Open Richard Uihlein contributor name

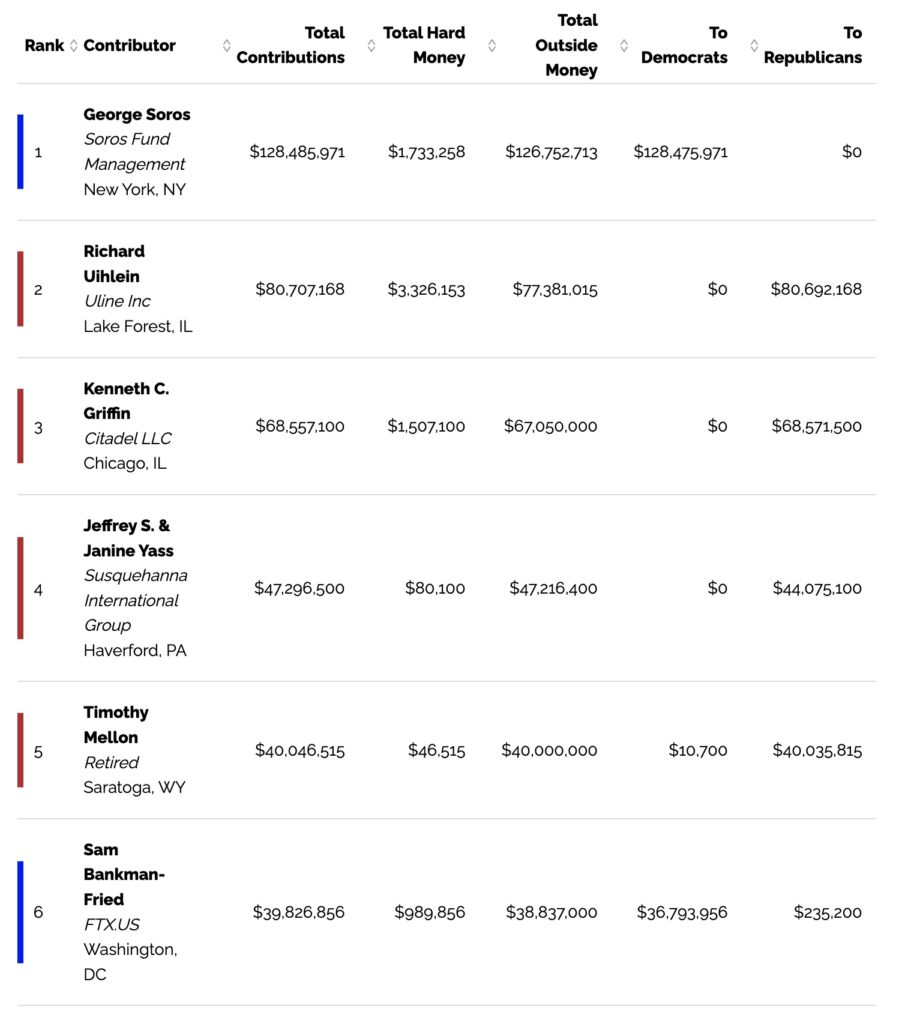(x=113, y=263)
